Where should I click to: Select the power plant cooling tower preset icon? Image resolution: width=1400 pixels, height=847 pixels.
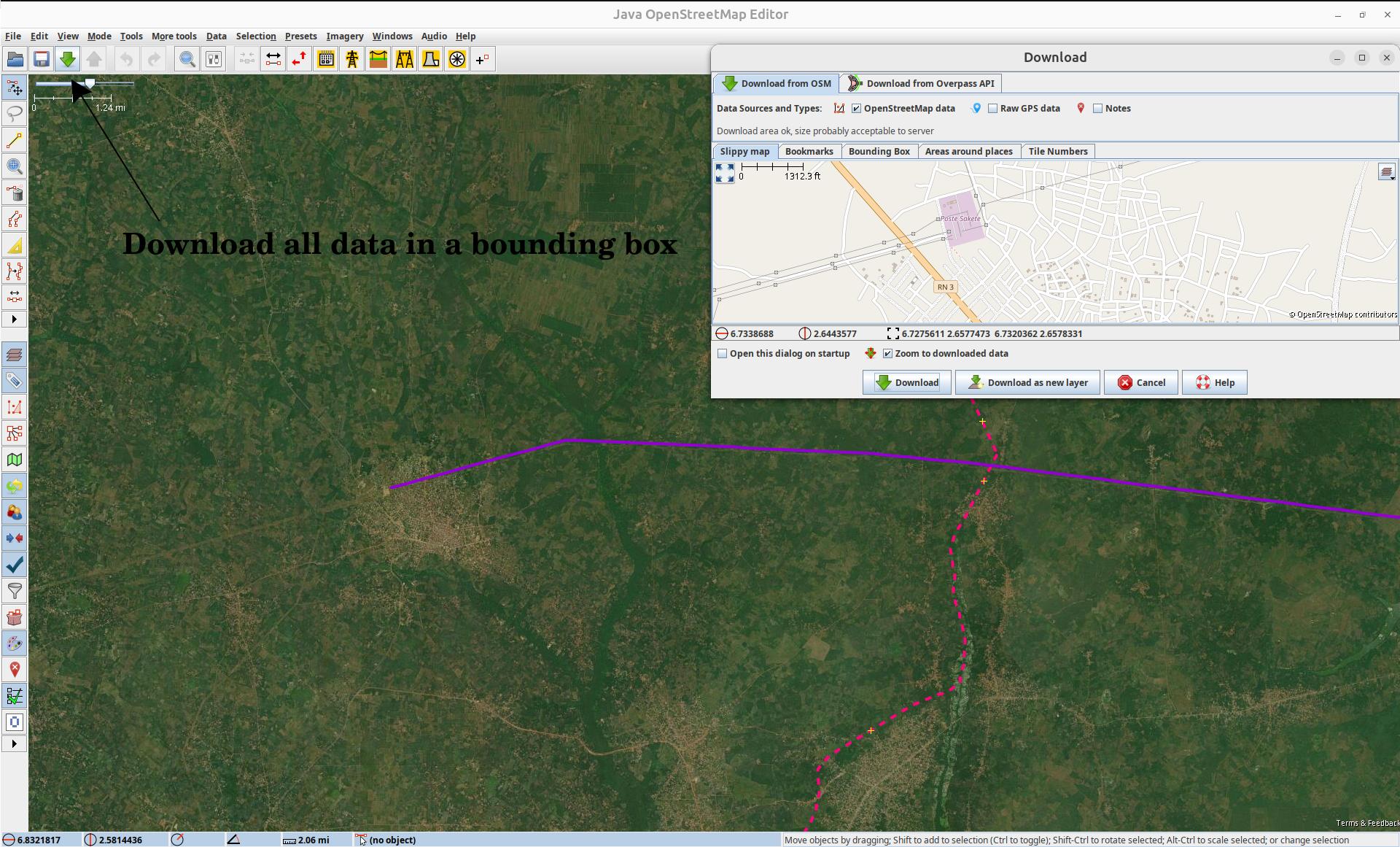431,59
